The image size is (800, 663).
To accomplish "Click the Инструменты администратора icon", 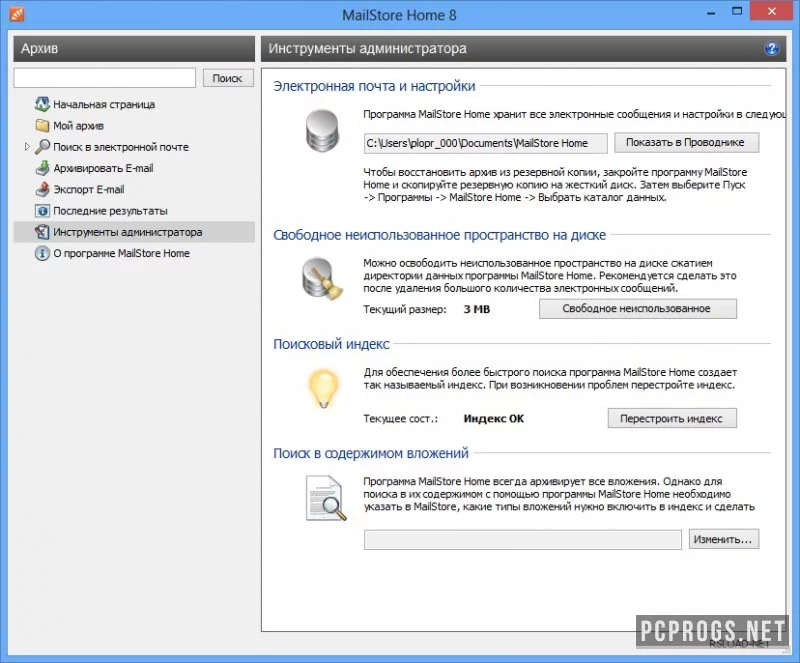I will tap(42, 232).
